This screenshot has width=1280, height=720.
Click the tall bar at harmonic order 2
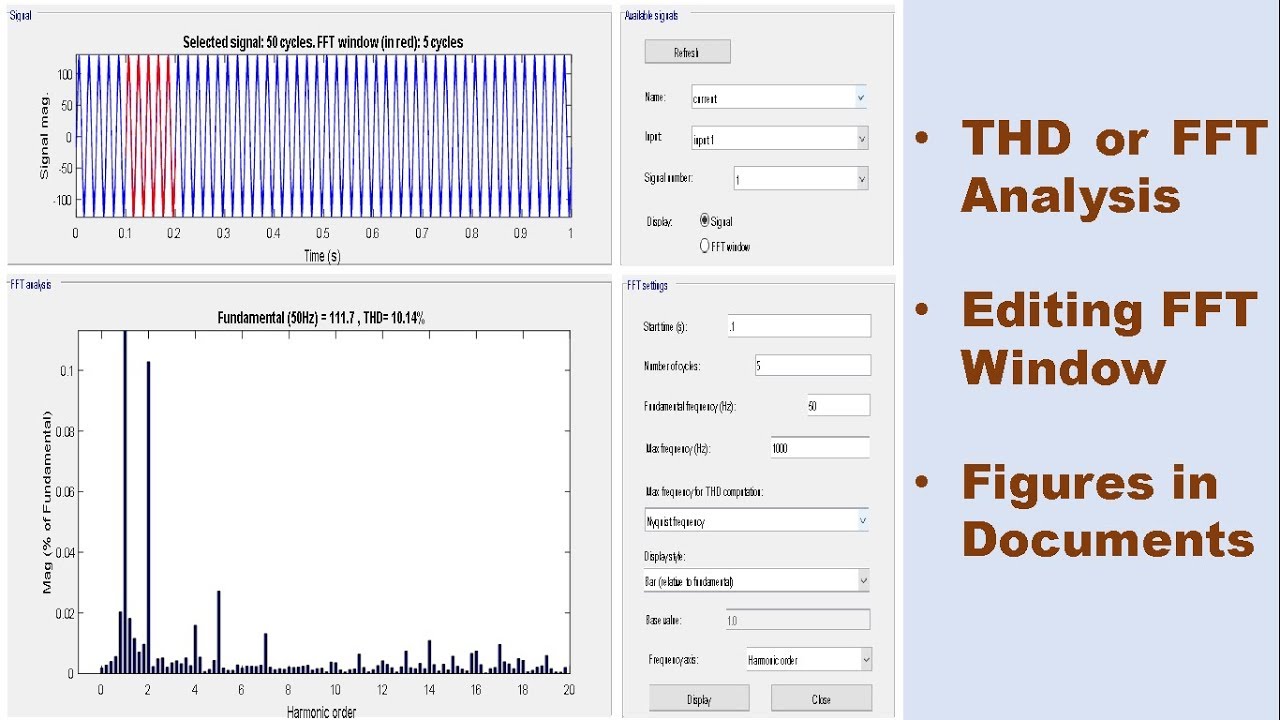click(x=148, y=517)
